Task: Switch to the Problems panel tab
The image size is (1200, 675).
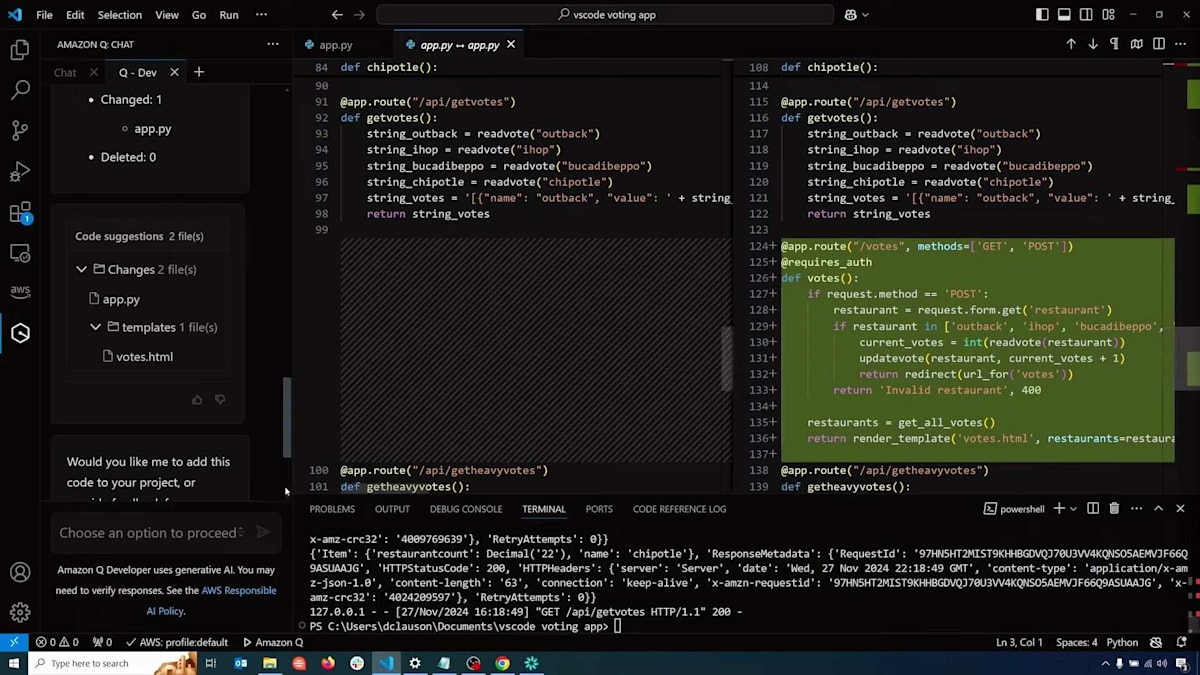Action: click(x=332, y=509)
